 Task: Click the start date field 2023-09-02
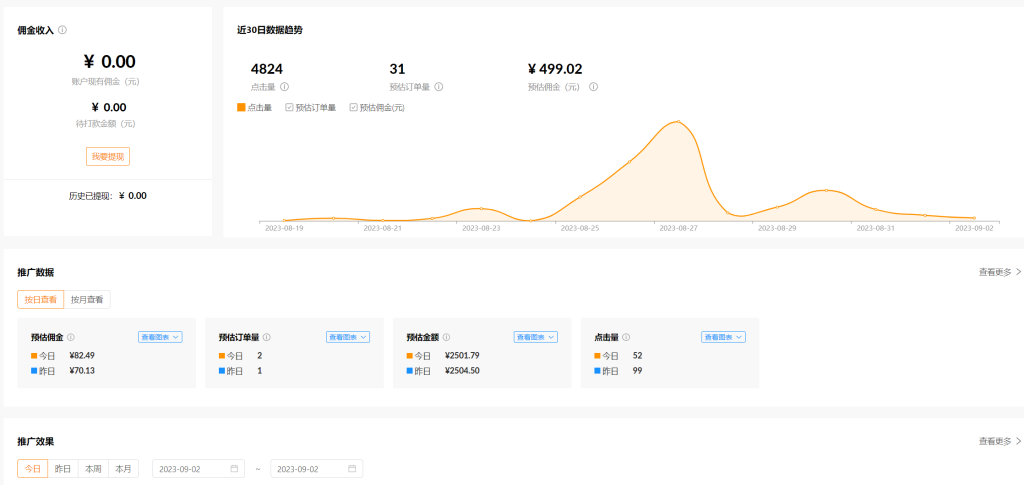199,469
